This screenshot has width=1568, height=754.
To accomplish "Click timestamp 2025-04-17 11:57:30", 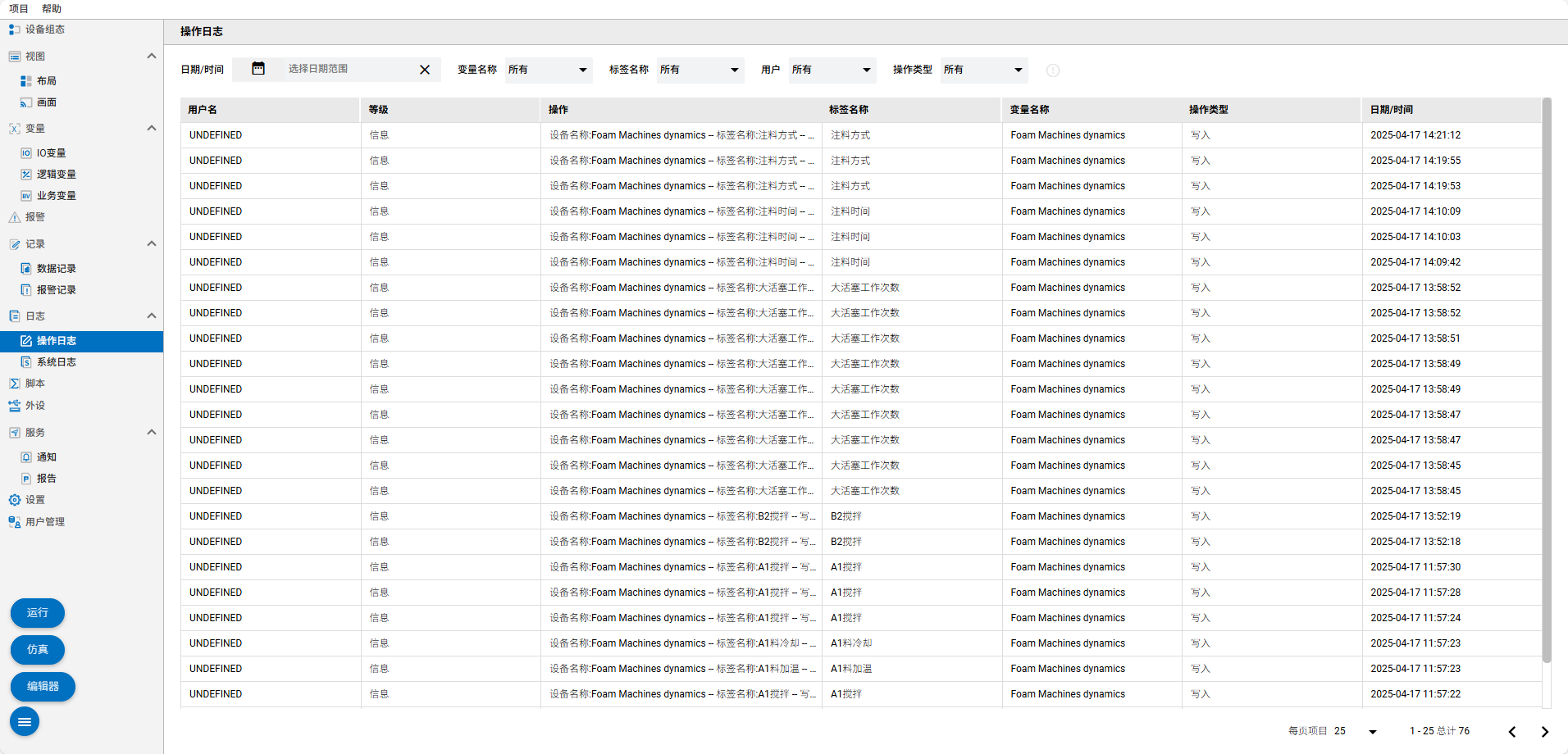I will pyautogui.click(x=1415, y=567).
